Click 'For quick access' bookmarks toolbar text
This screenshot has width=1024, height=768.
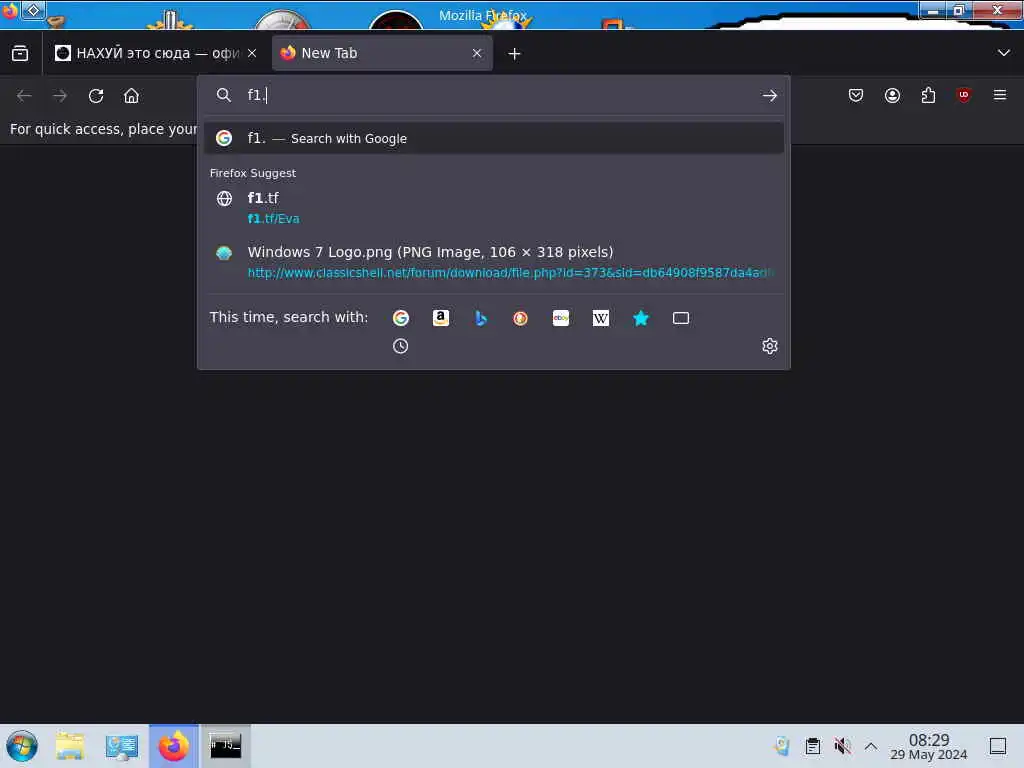point(103,129)
